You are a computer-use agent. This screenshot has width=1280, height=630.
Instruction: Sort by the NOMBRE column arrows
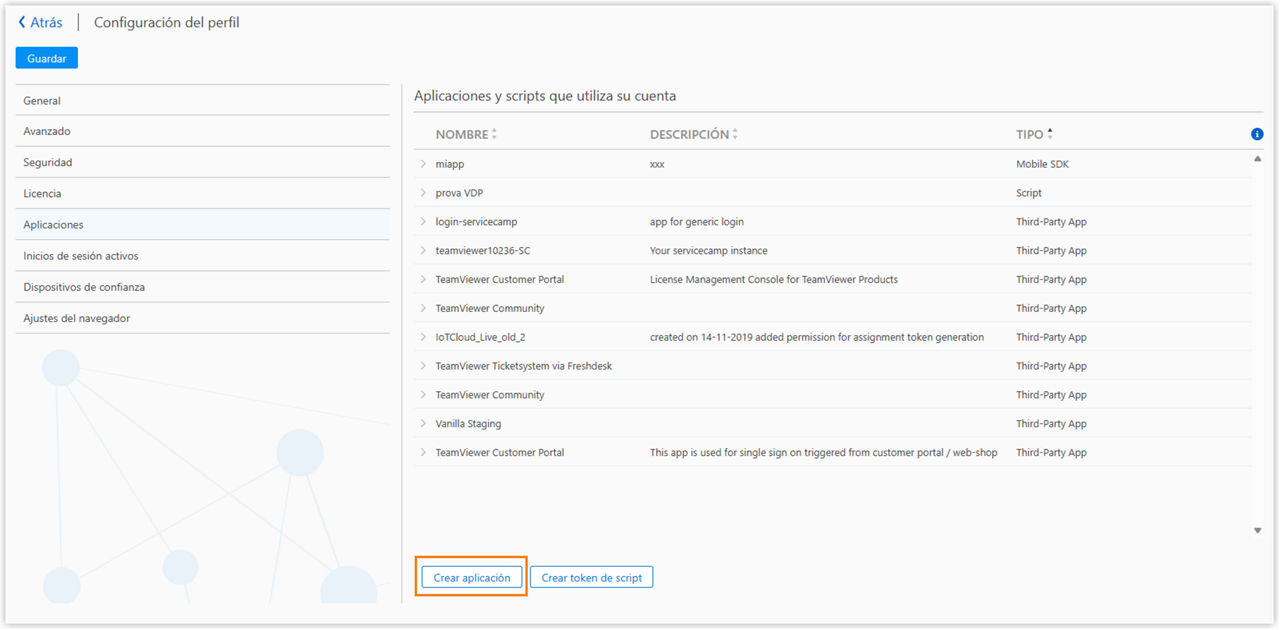coord(494,134)
